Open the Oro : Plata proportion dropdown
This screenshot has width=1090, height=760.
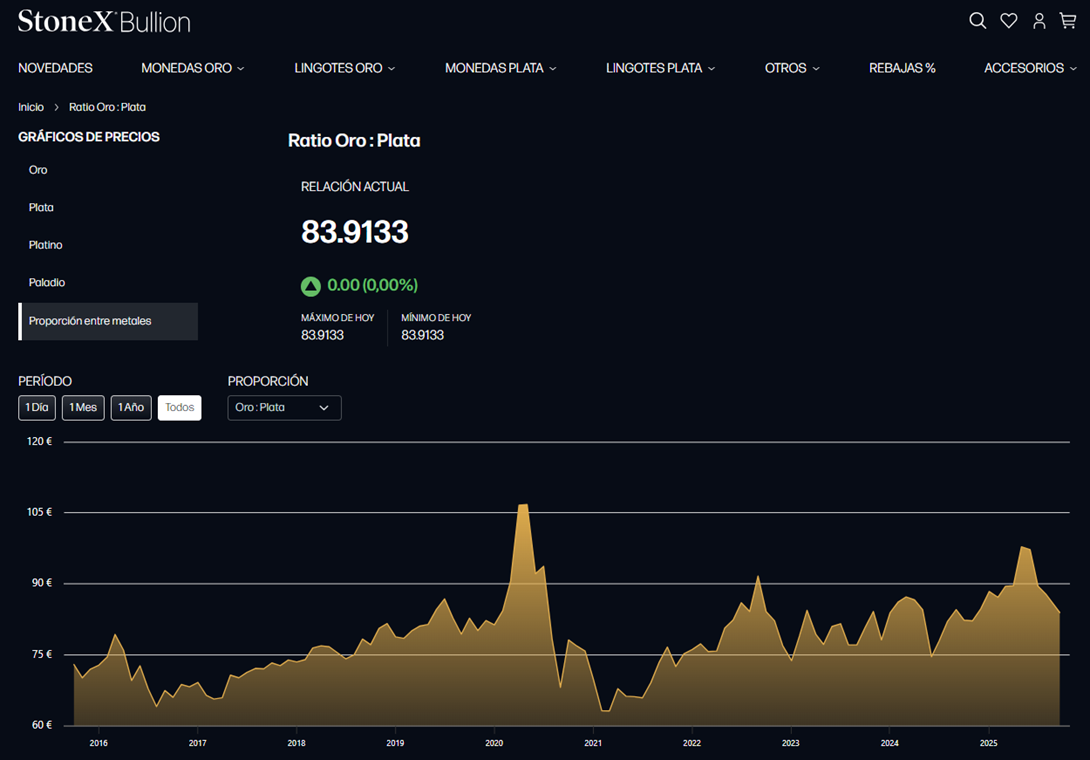[x=284, y=408]
